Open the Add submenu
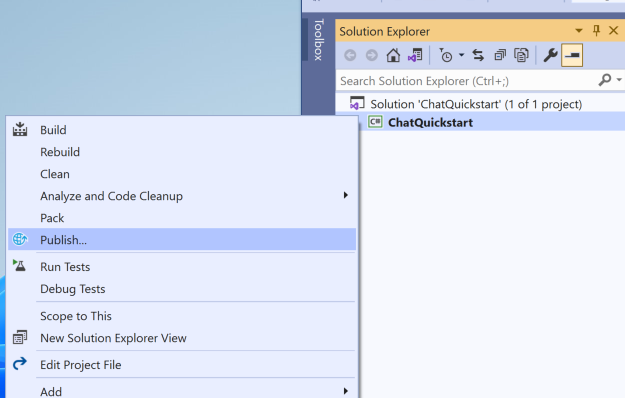 tap(182, 390)
